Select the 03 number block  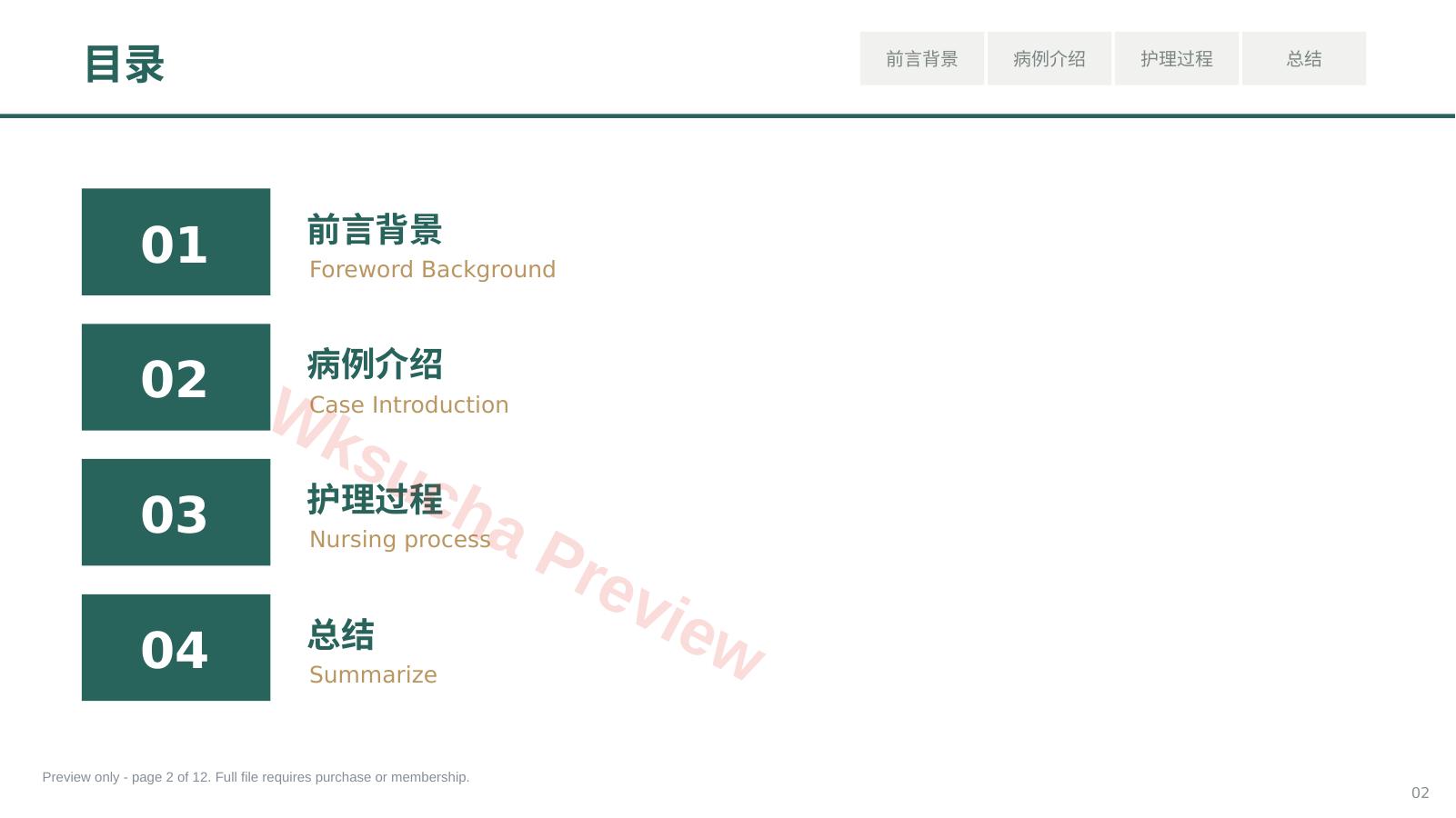pyautogui.click(x=176, y=513)
